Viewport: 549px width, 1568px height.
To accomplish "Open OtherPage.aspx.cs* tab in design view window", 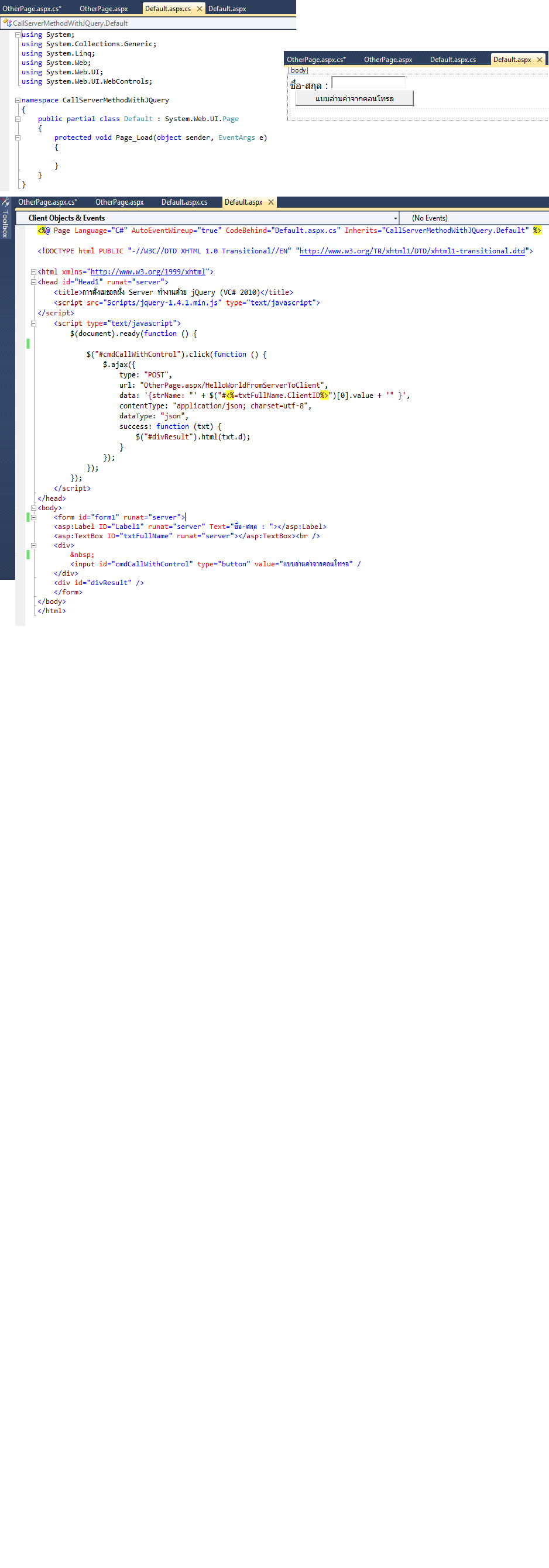I will click(x=316, y=60).
